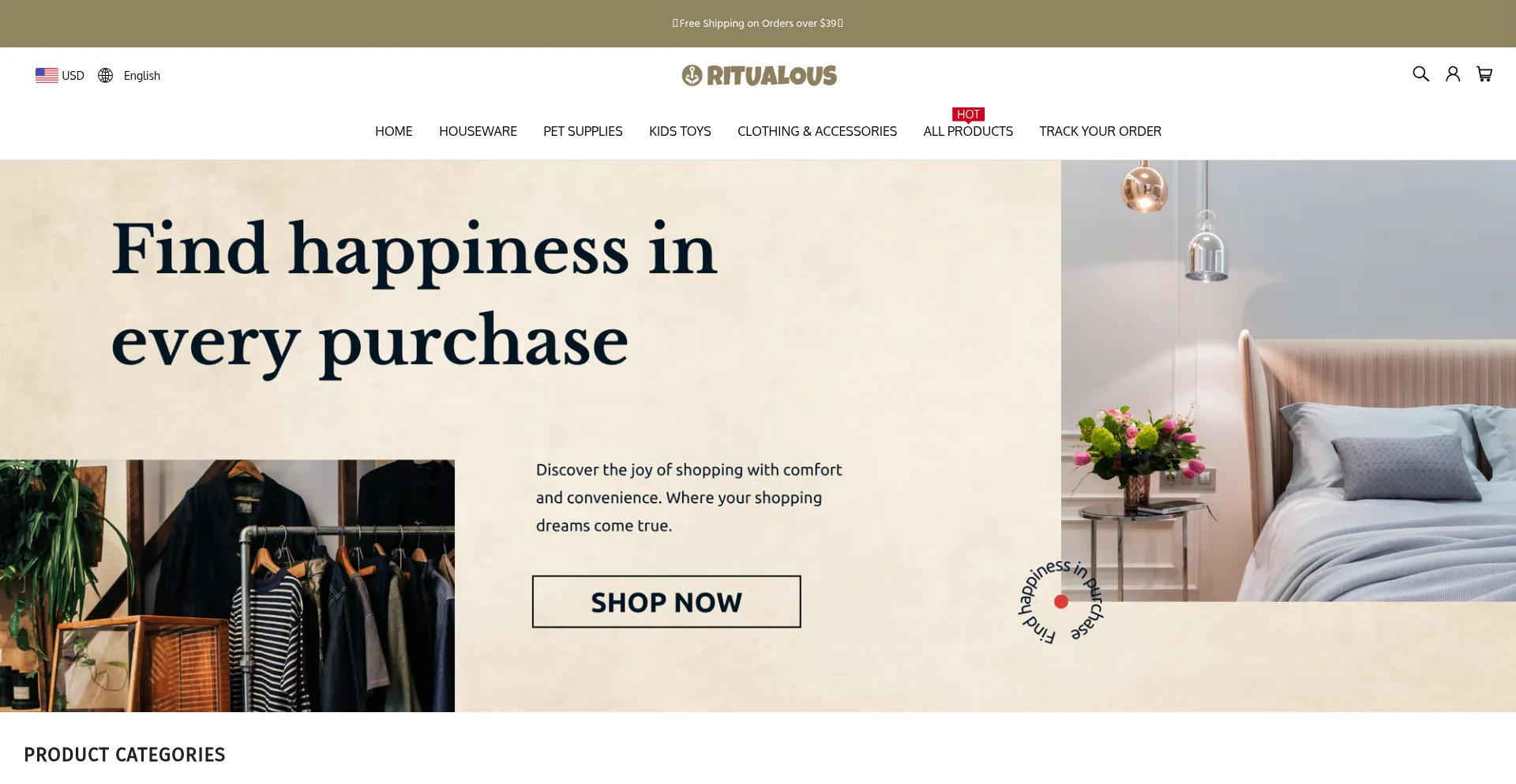The height and width of the screenshot is (784, 1516).
Task: Click the Ritualous anchor logo
Action: click(x=759, y=75)
